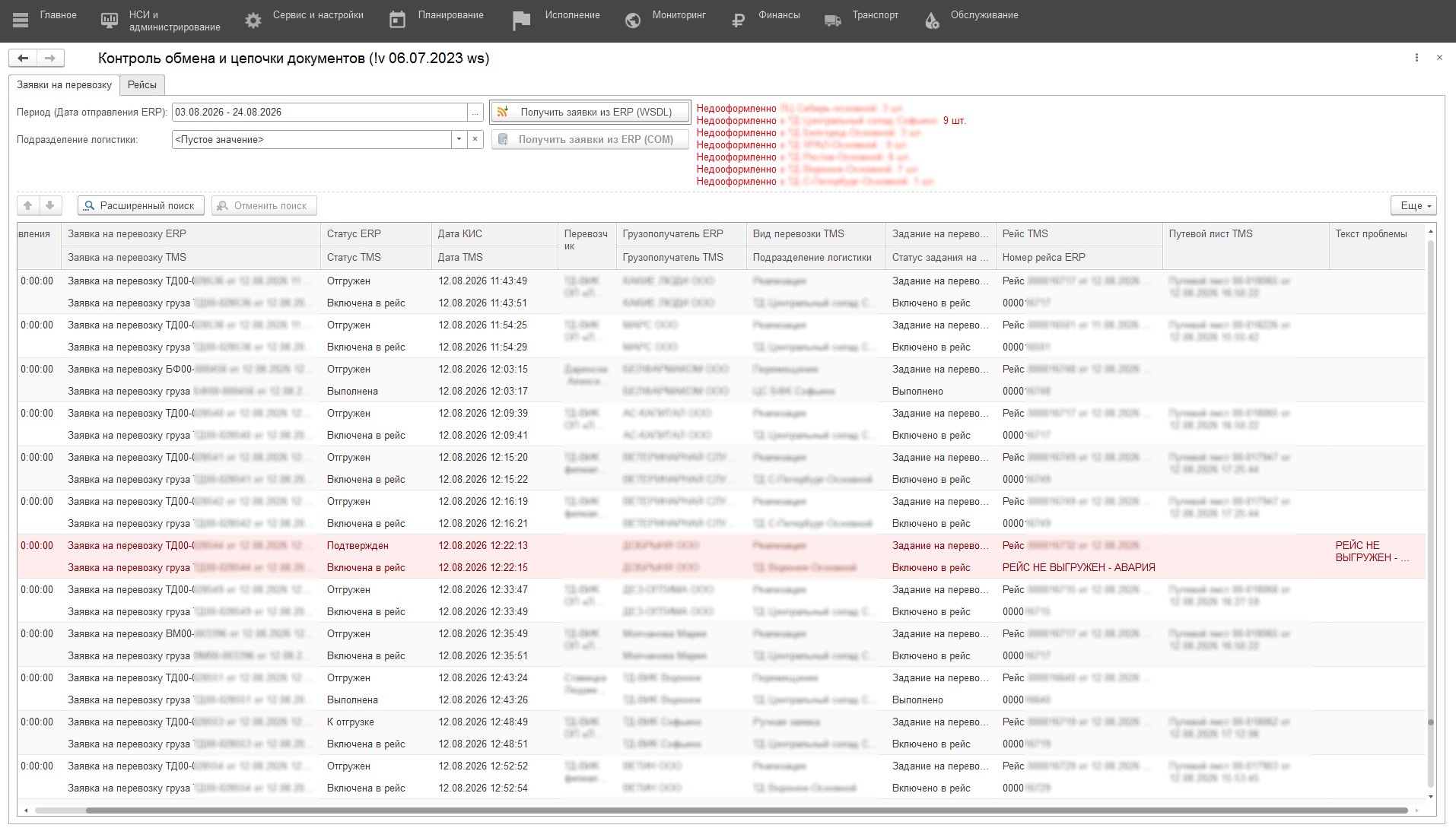
Task: Click the Обслуживание icon
Action: [932, 21]
